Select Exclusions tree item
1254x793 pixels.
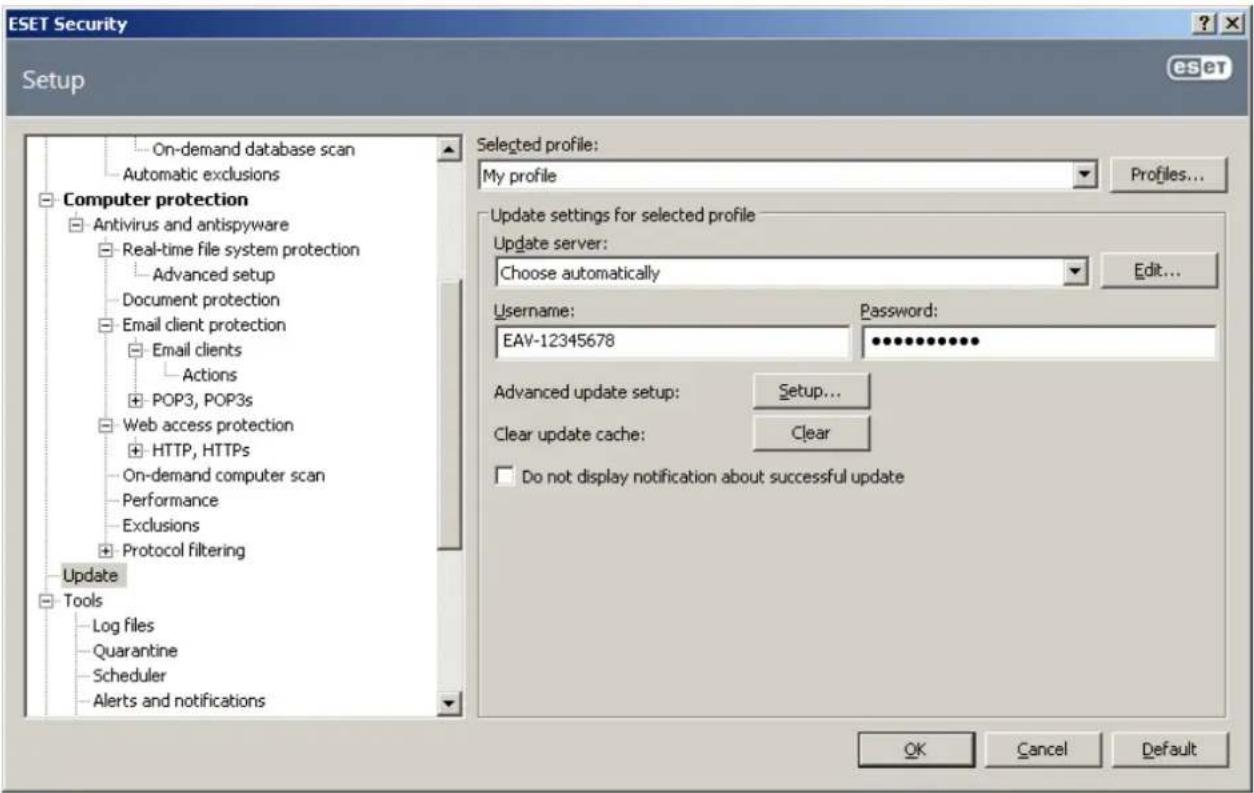click(160, 525)
